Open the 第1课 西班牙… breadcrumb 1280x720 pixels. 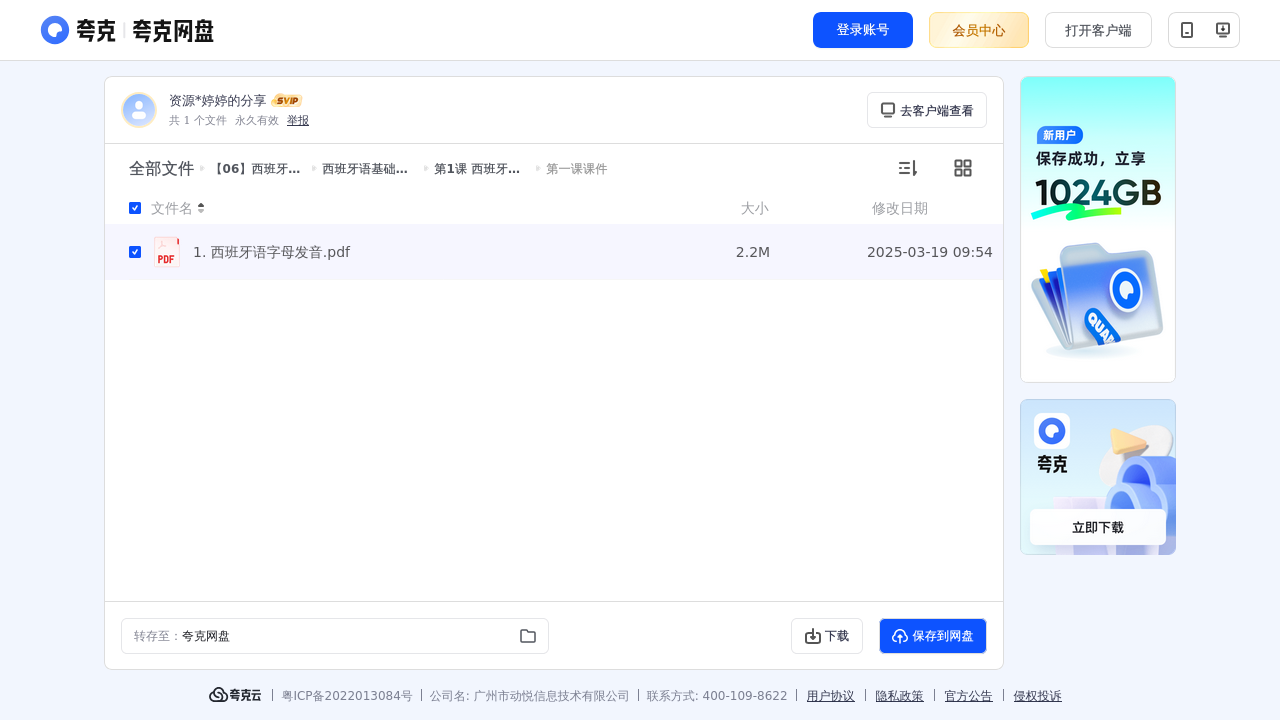click(x=477, y=169)
